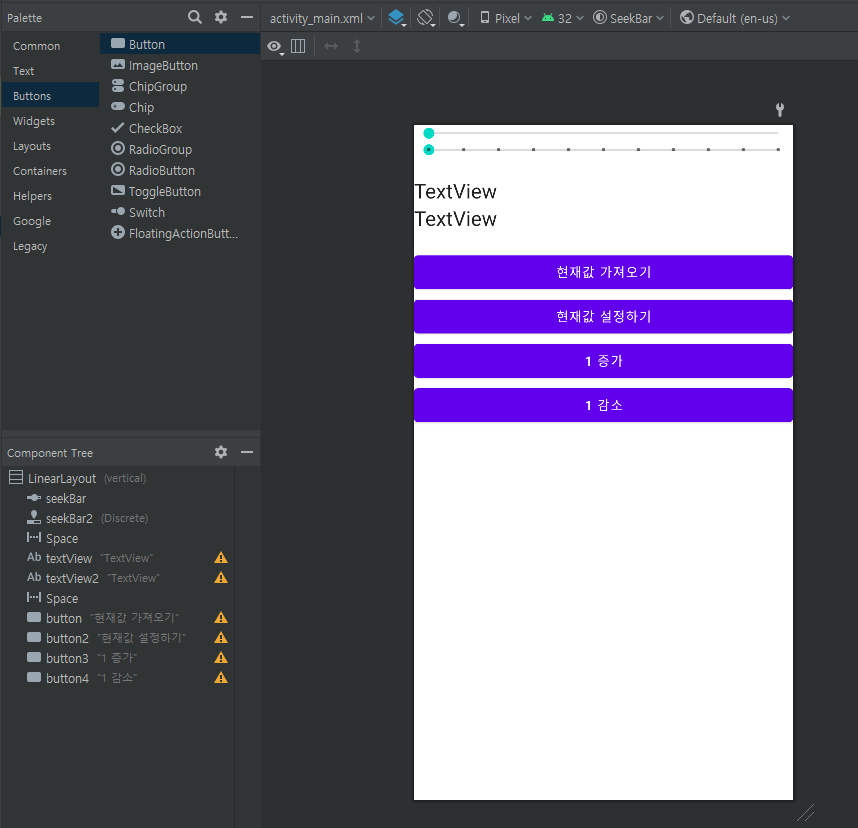Open the Pixel device dropdown

click(x=506, y=19)
